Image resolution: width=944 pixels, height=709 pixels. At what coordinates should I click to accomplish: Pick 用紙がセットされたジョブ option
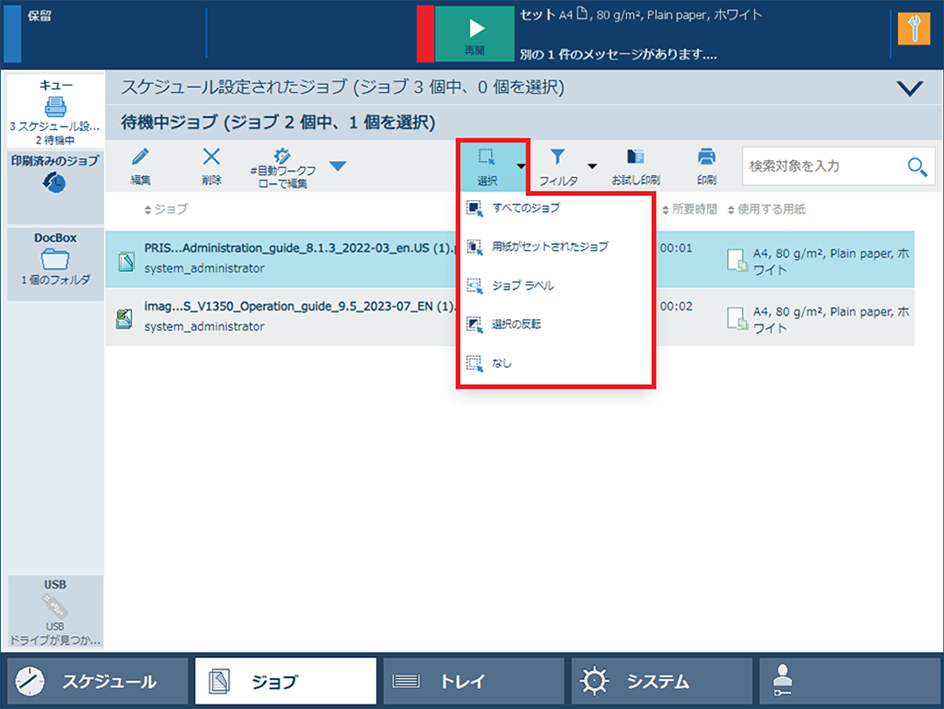point(549,247)
